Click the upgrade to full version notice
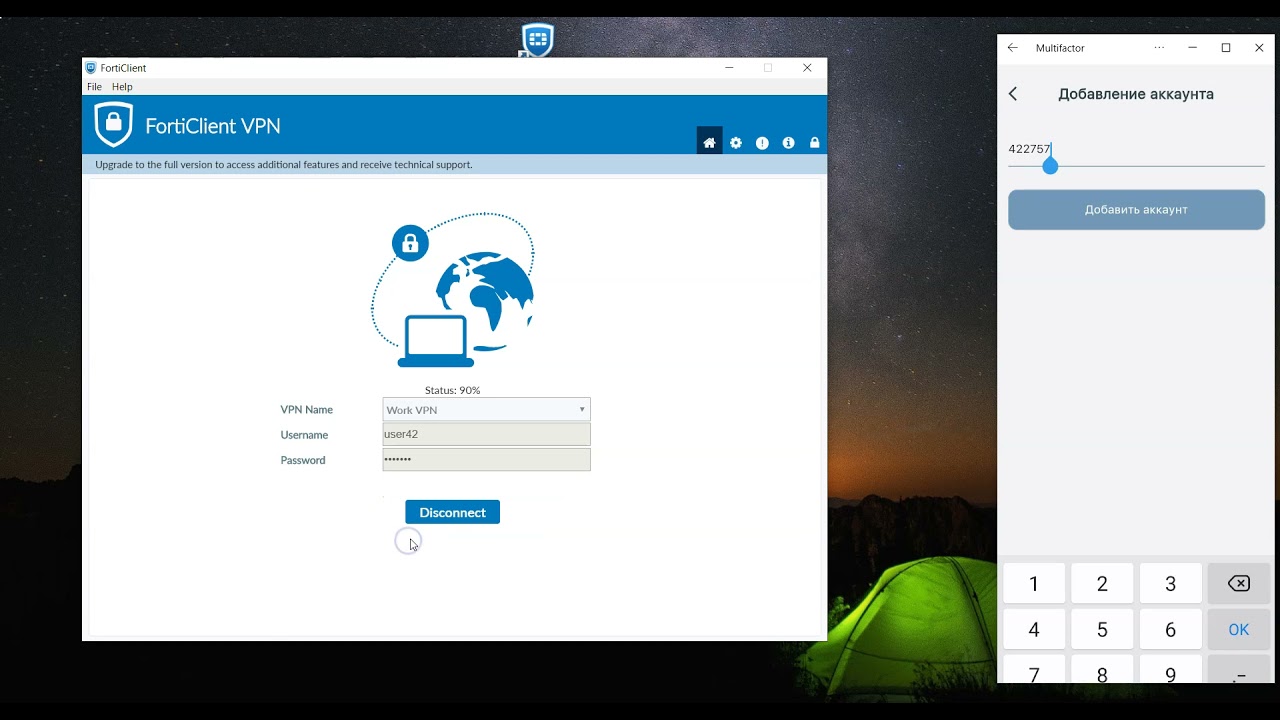Viewport: 1280px width, 720px height. tap(284, 165)
